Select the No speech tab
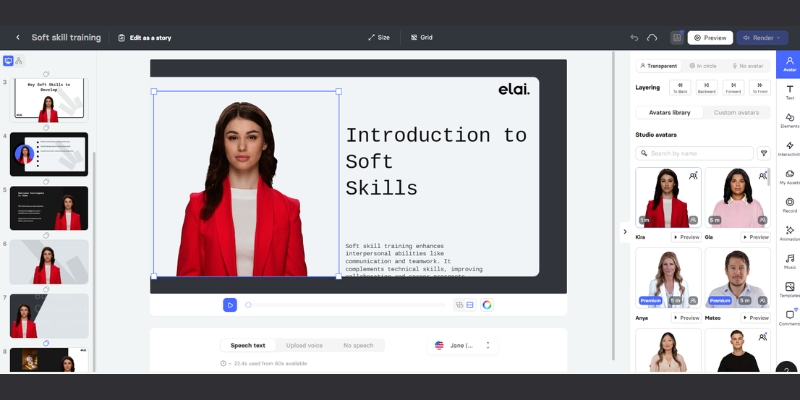 (358, 345)
